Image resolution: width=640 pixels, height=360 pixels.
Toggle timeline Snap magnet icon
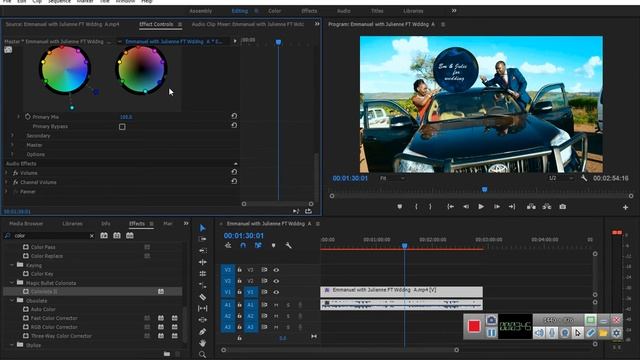(243, 245)
